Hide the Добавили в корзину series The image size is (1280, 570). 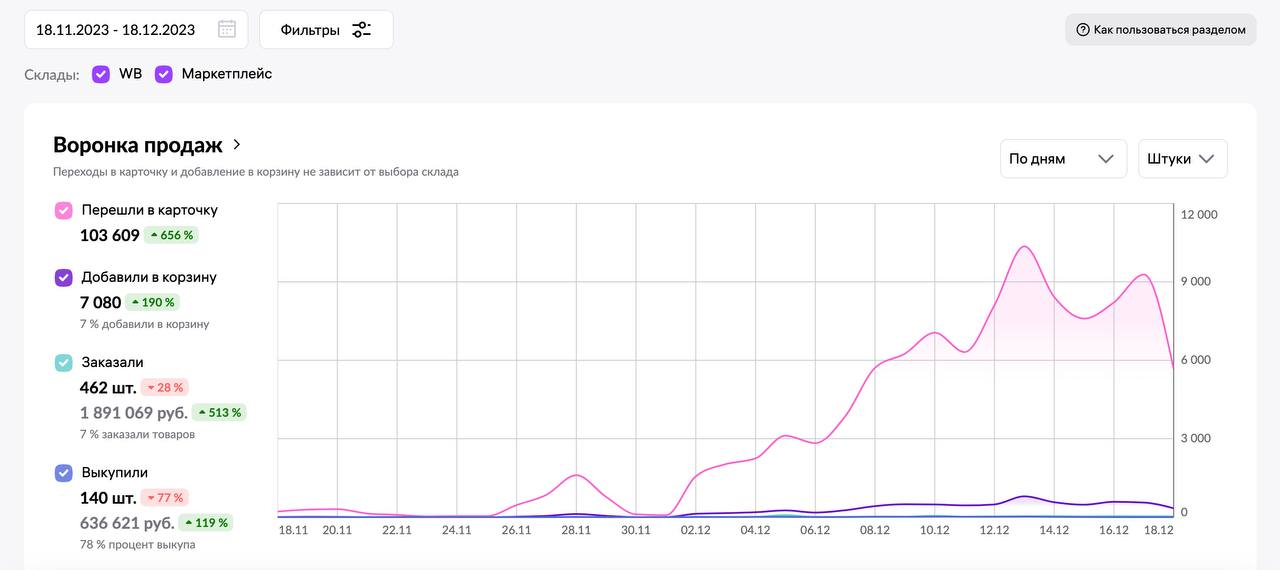coord(64,277)
